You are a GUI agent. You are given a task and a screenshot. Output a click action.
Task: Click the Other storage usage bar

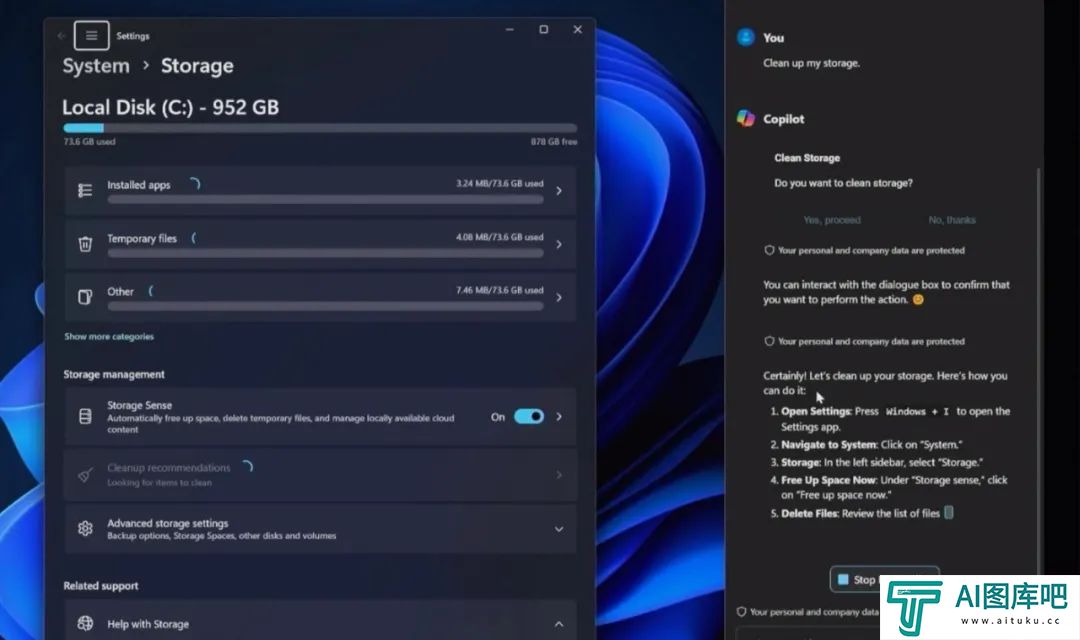[x=325, y=307]
